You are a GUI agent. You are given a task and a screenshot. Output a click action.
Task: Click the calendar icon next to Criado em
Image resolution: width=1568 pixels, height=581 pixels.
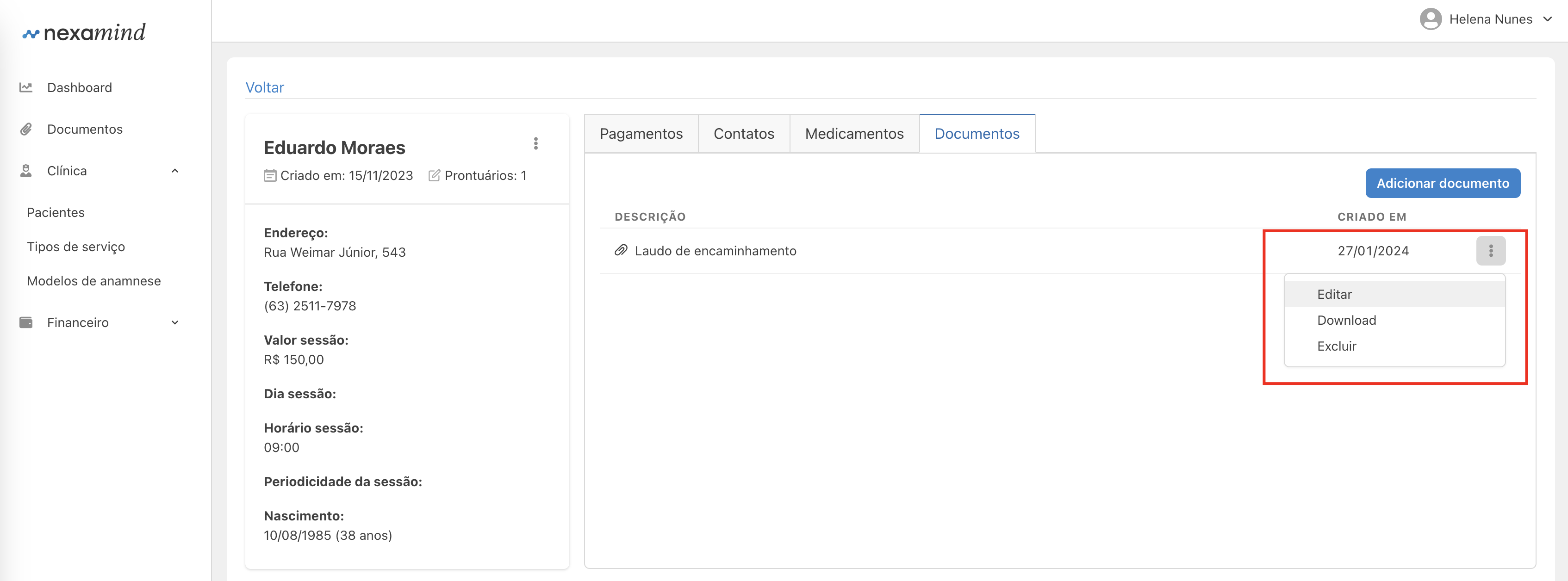point(270,176)
